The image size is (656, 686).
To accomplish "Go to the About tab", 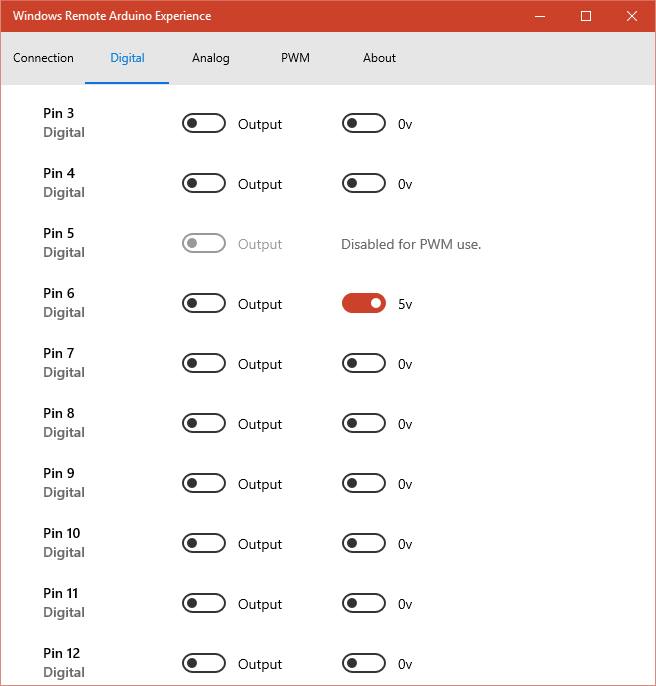I will coord(379,58).
